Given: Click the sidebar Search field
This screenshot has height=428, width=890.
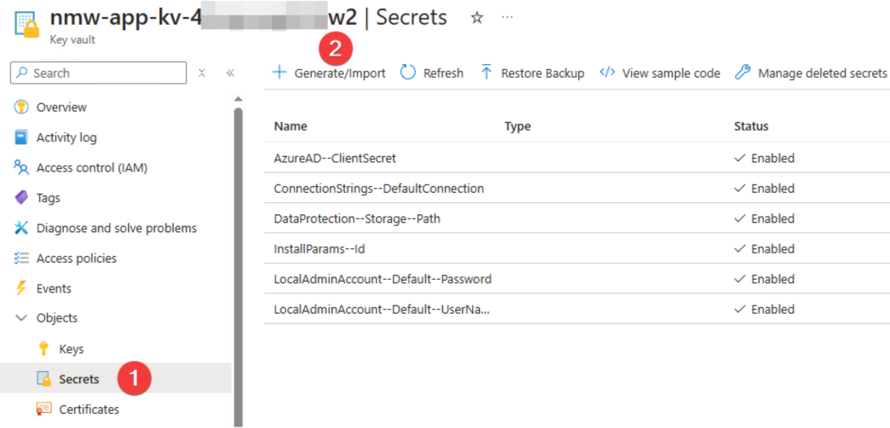Looking at the screenshot, I should (x=98, y=73).
